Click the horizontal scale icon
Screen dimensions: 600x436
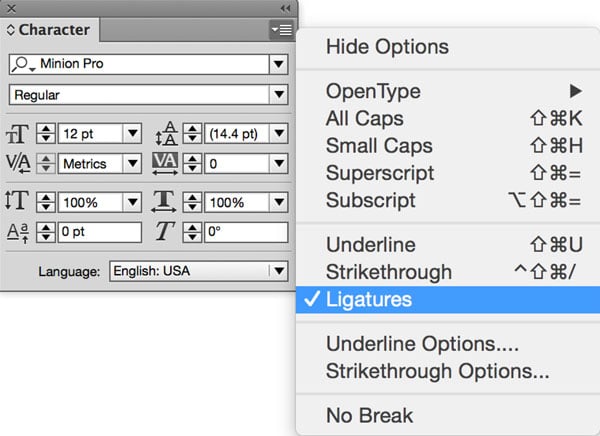(166, 202)
